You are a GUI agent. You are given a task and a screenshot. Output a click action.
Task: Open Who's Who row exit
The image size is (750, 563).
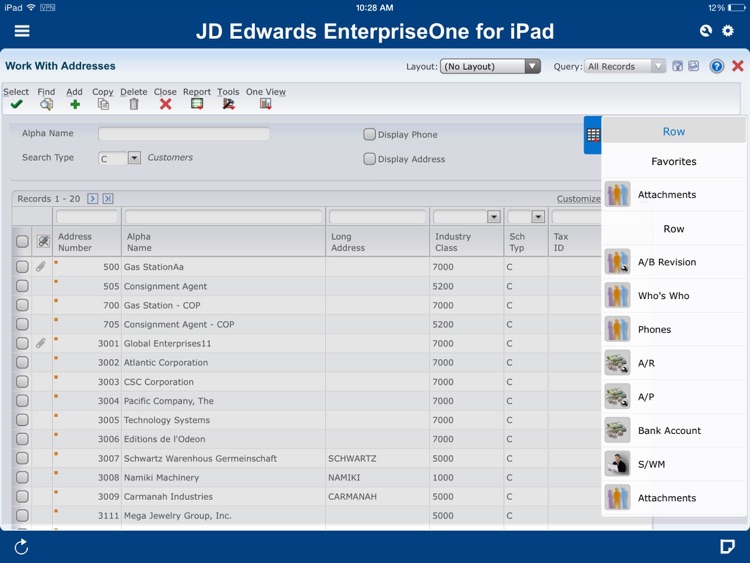673,296
